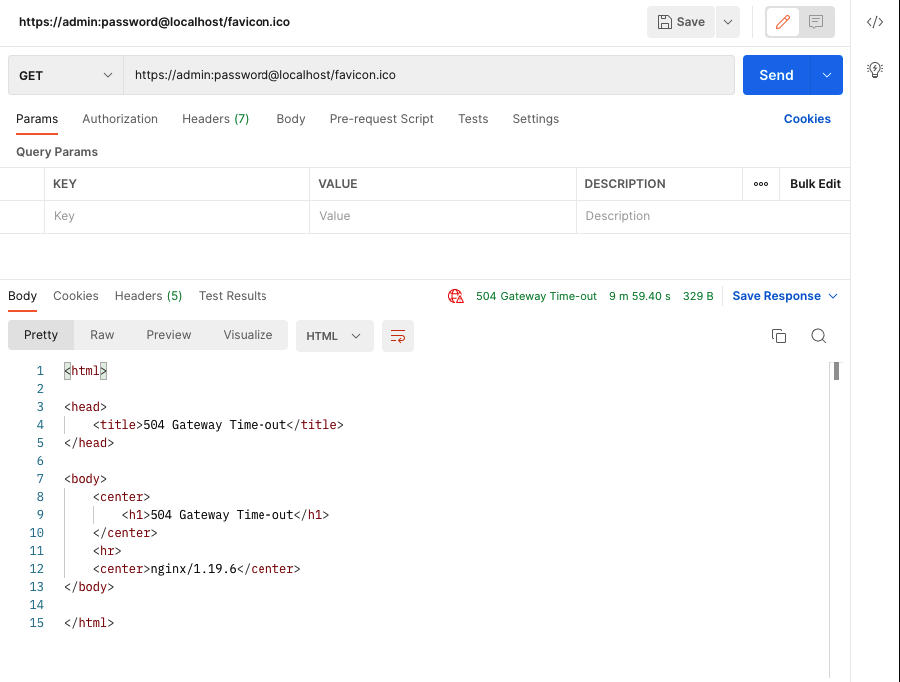Expand the Save button dropdown arrow
The image size is (900, 682).
tap(727, 21)
